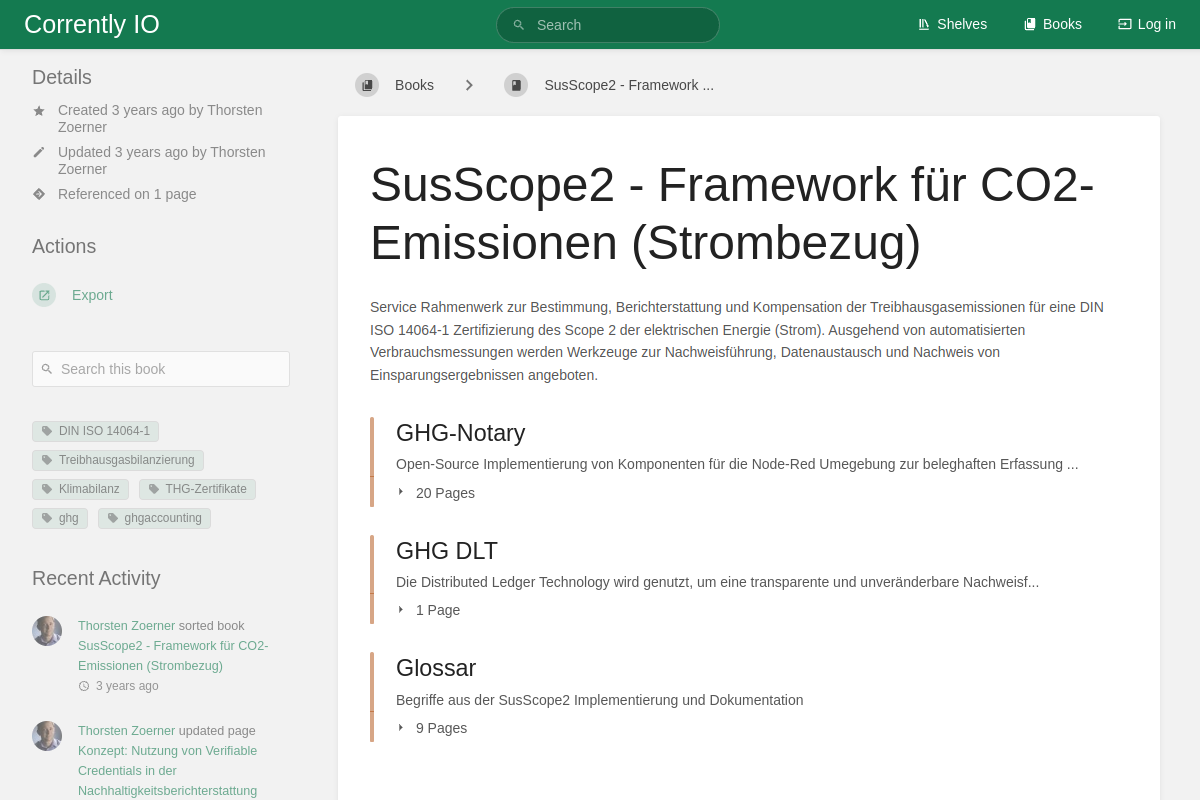Open the Konzept: Nutzung von Verifiable Credentials page link
Viewport: 1200px width, 800px height.
point(168,771)
